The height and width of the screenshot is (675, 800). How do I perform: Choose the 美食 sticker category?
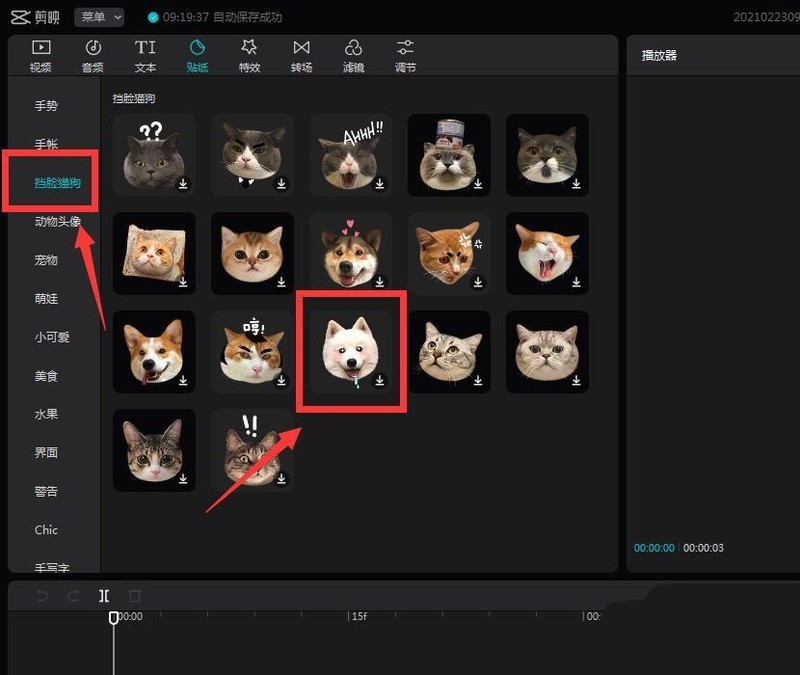point(46,376)
